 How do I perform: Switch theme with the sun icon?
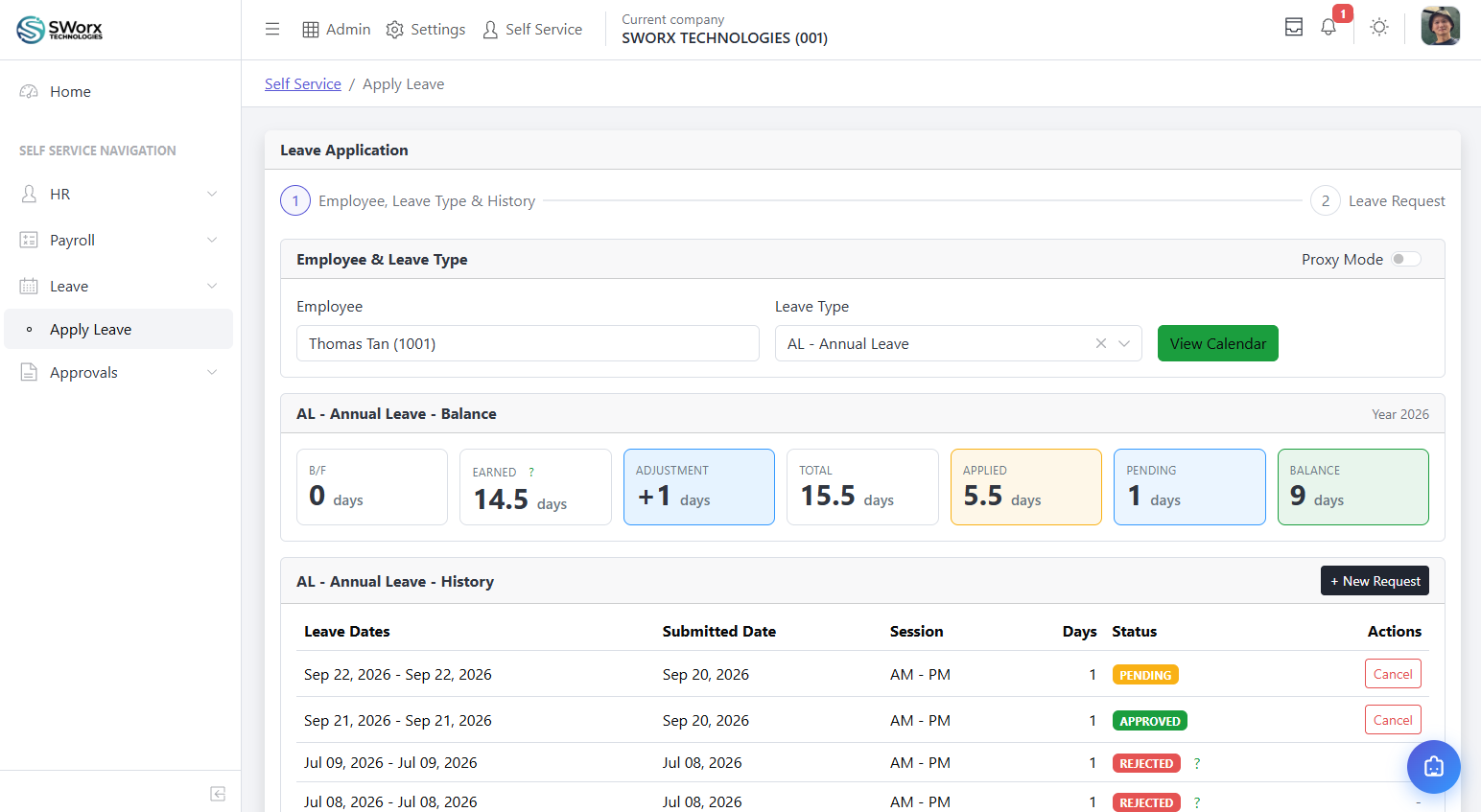pos(1379,27)
